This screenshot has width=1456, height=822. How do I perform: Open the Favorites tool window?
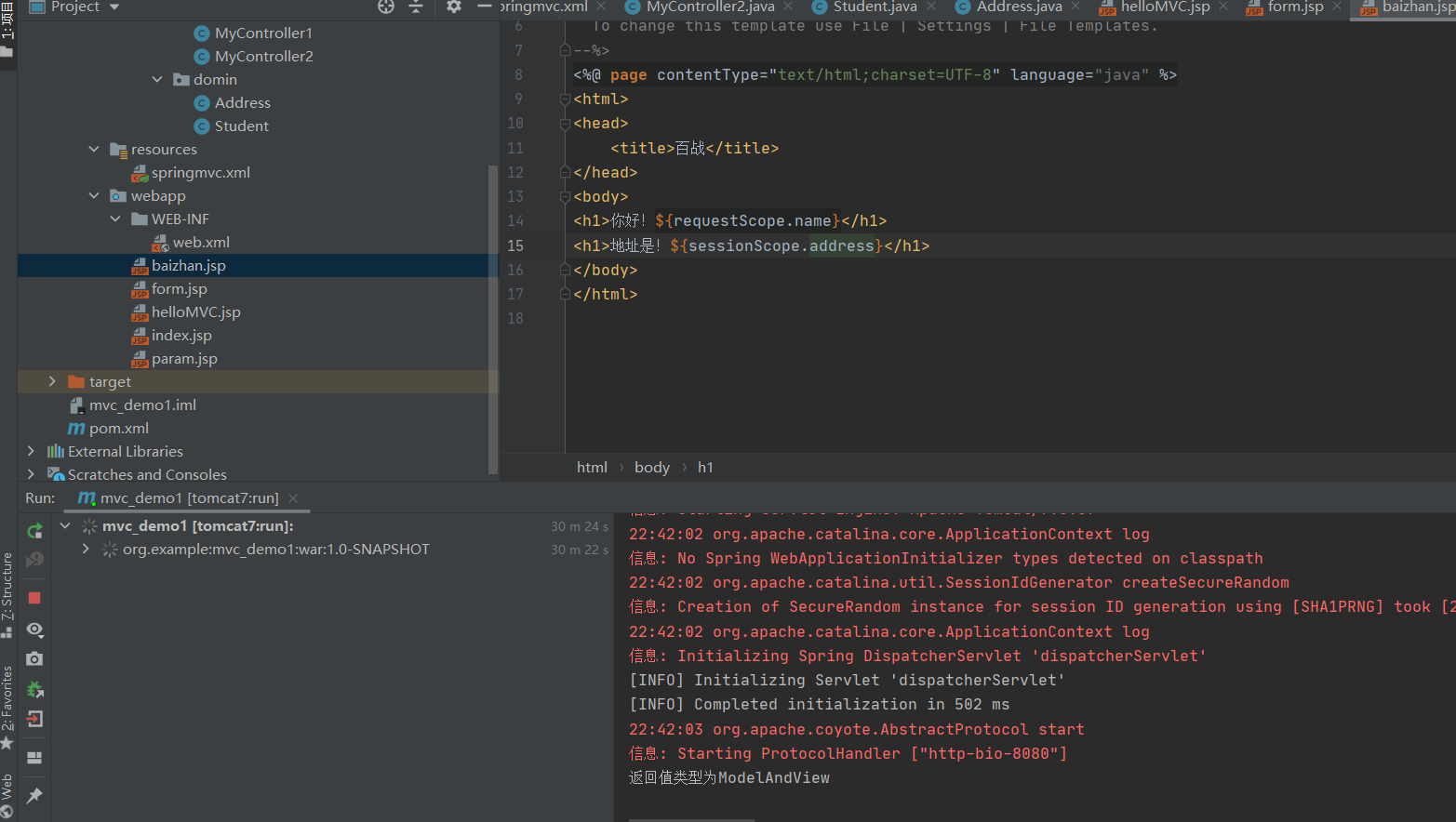click(x=7, y=707)
